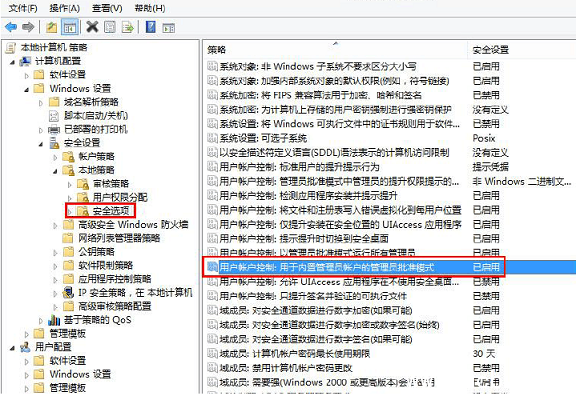Click the 计算机配置 computer icon

[25, 61]
